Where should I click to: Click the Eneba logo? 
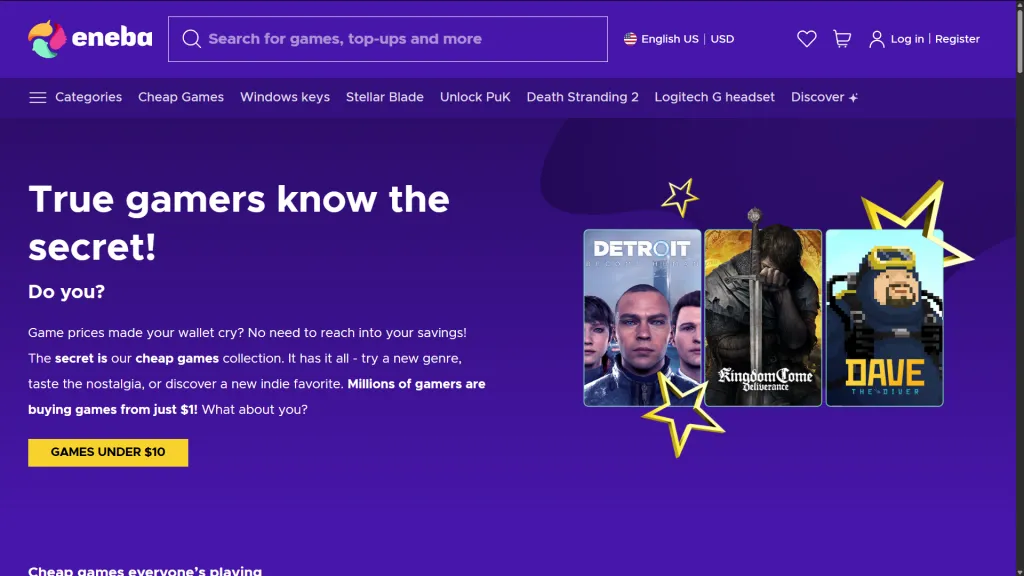click(x=90, y=39)
